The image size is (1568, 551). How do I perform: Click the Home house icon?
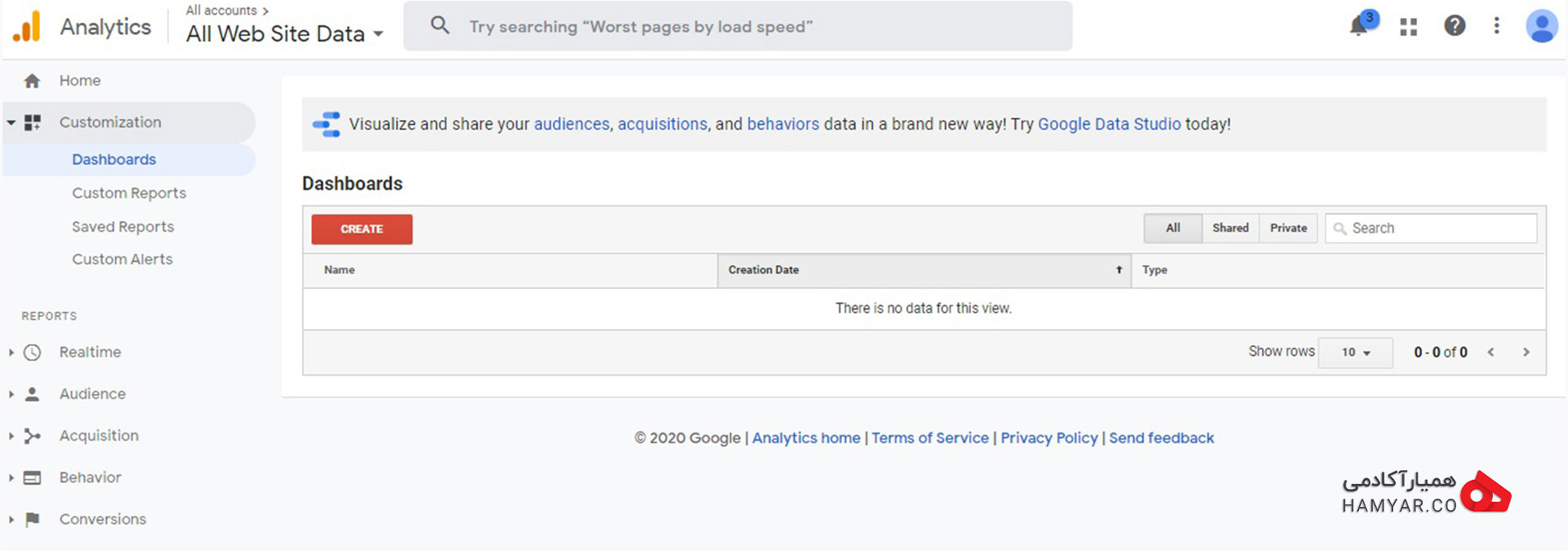point(32,81)
